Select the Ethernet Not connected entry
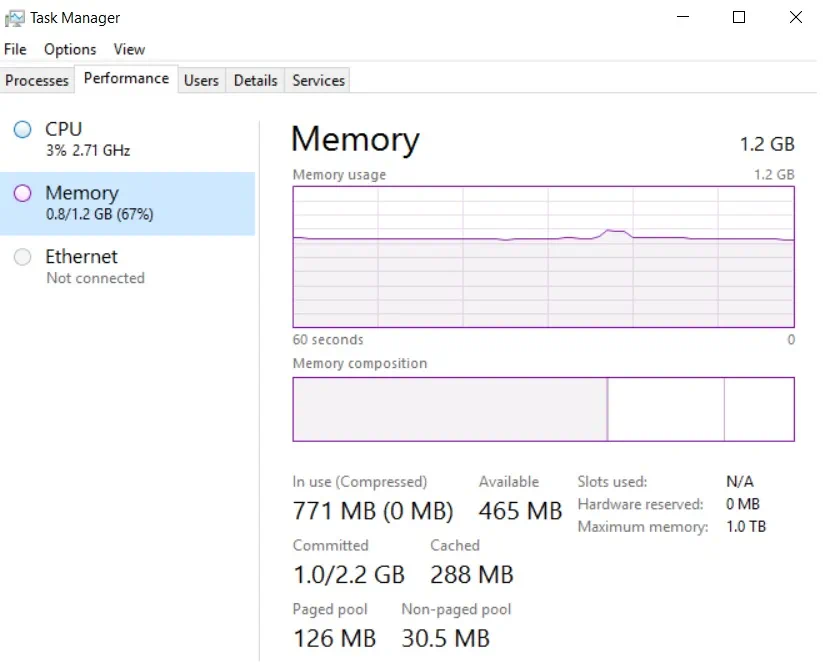 pyautogui.click(x=95, y=267)
